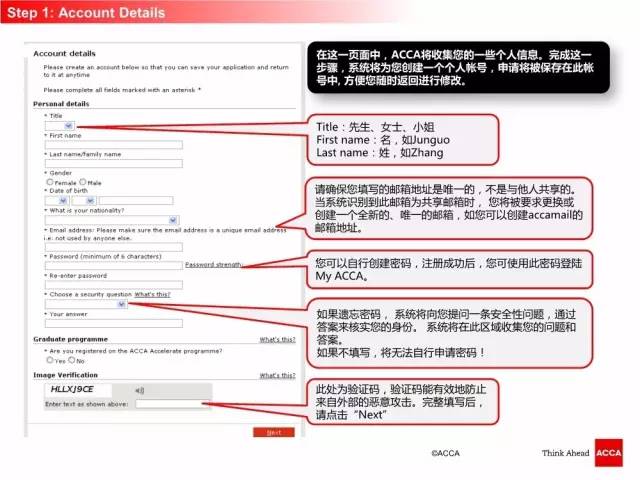Viewport: 640px width, 480px height.
Task: Open Graduate programme What's this link
Action: pos(278,340)
